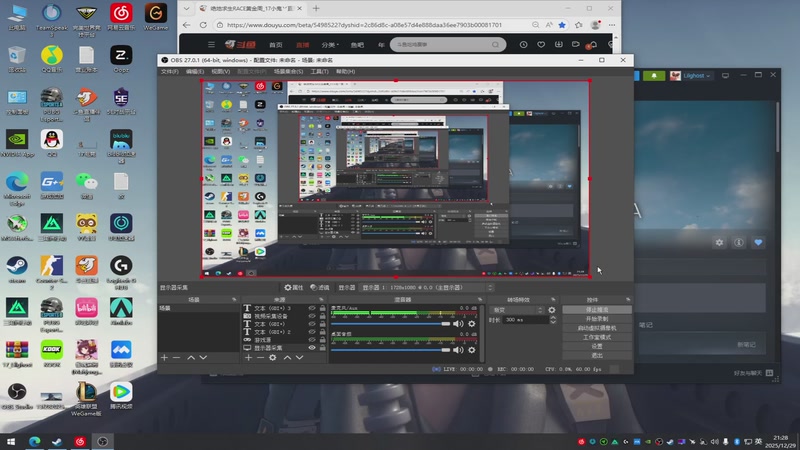Open the display selector dropdown in toolbar
Screen dimensions: 800x450
pos(427,288)
